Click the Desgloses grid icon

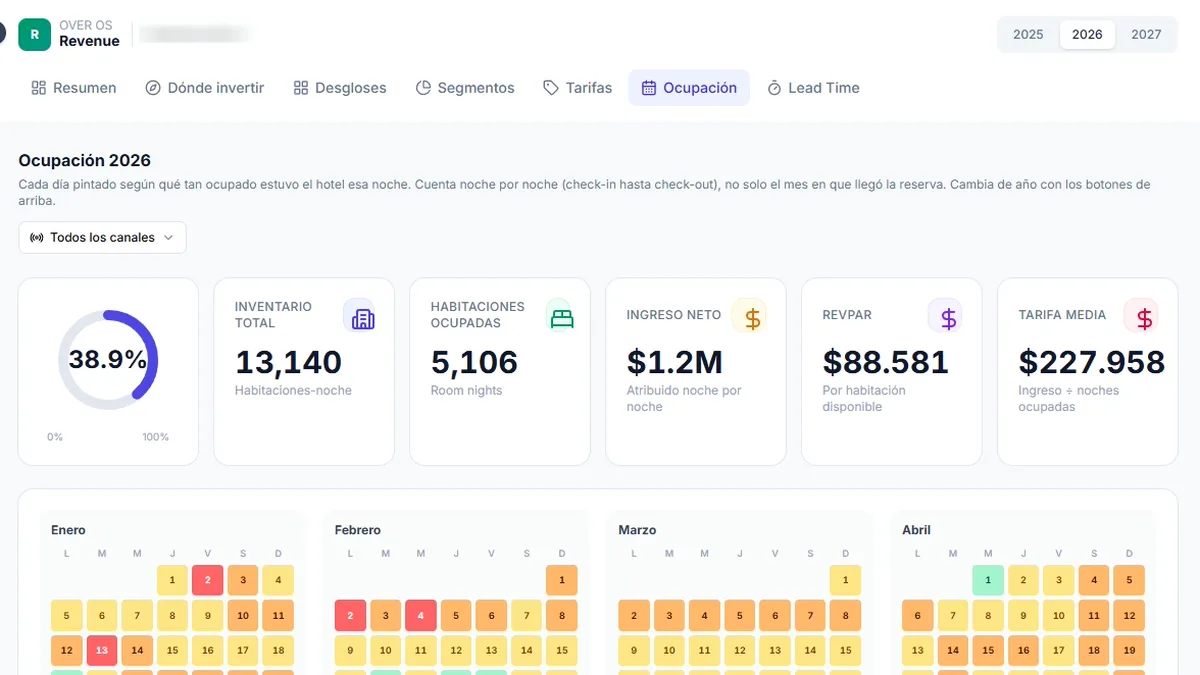[x=301, y=88]
